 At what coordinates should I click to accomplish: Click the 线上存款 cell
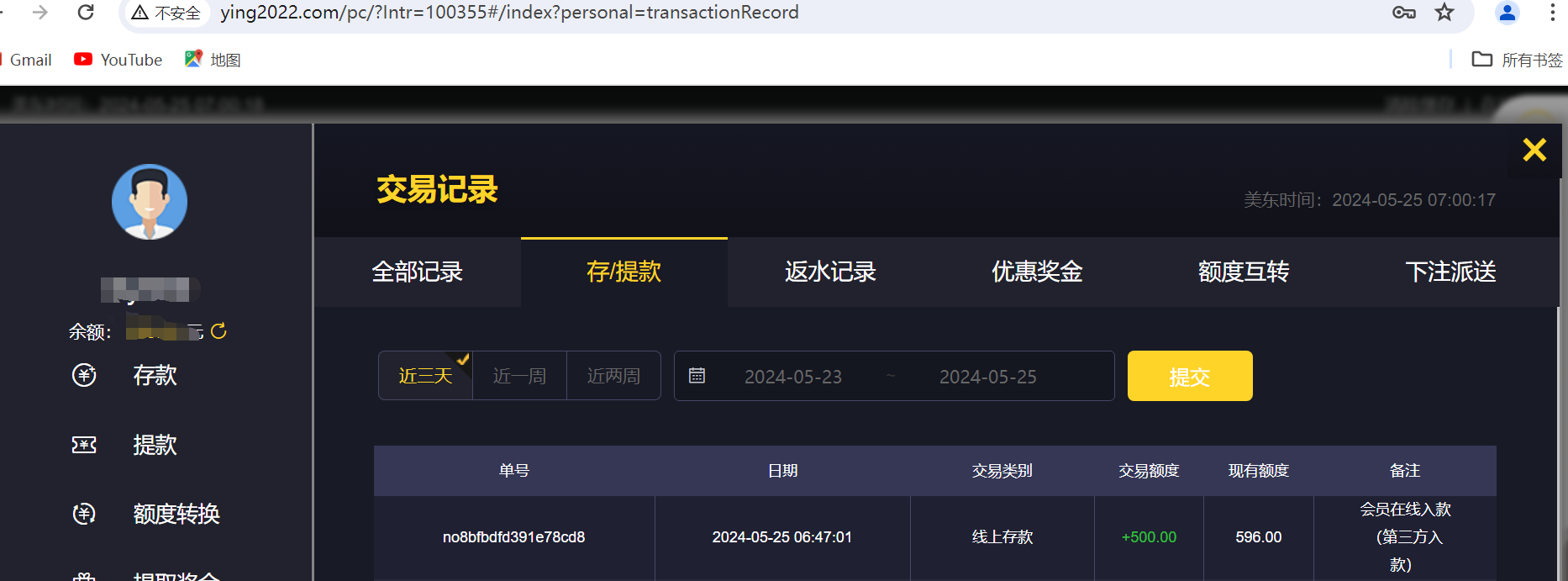coord(1002,537)
